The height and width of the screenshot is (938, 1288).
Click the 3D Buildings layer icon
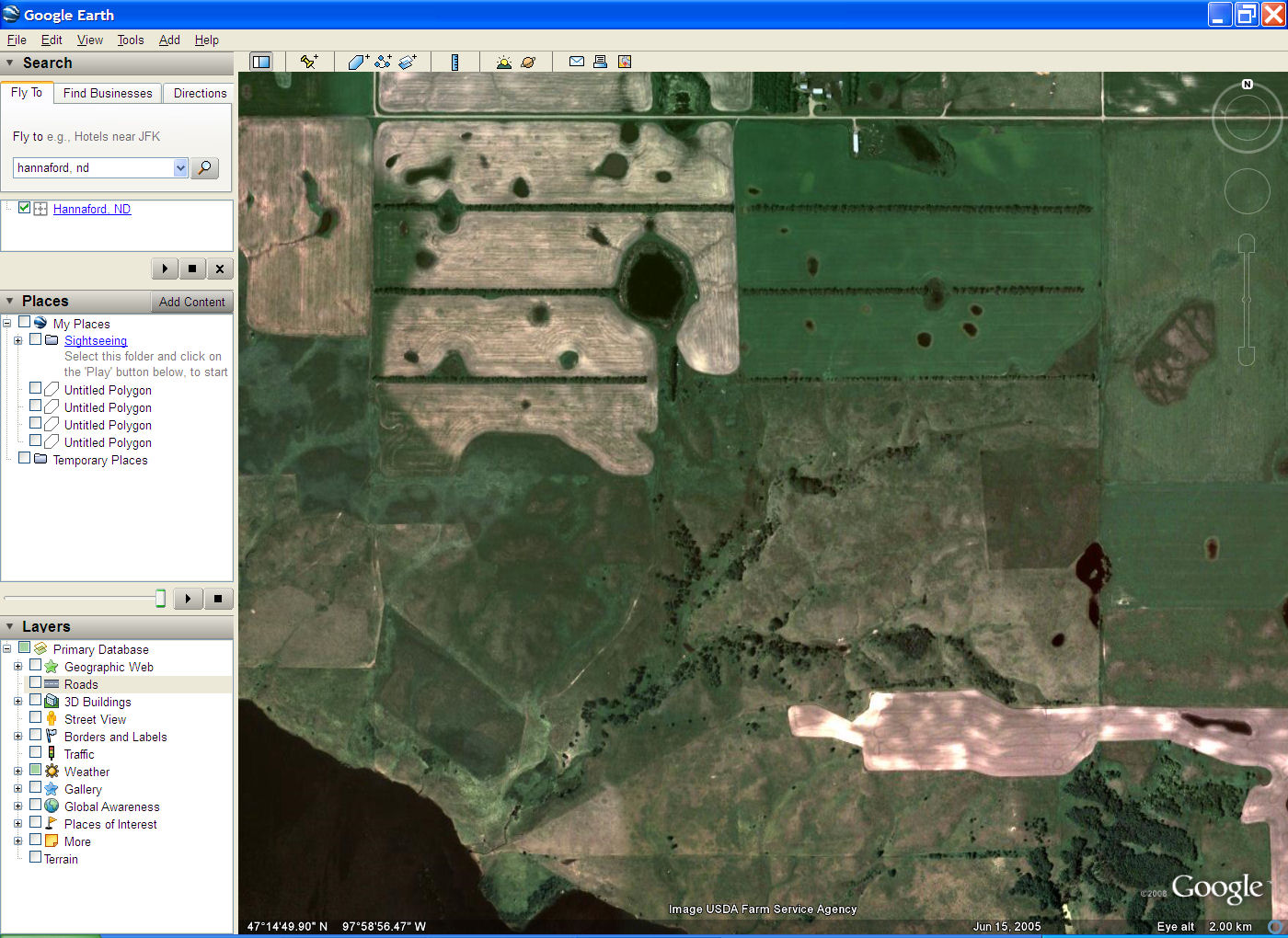coord(52,702)
